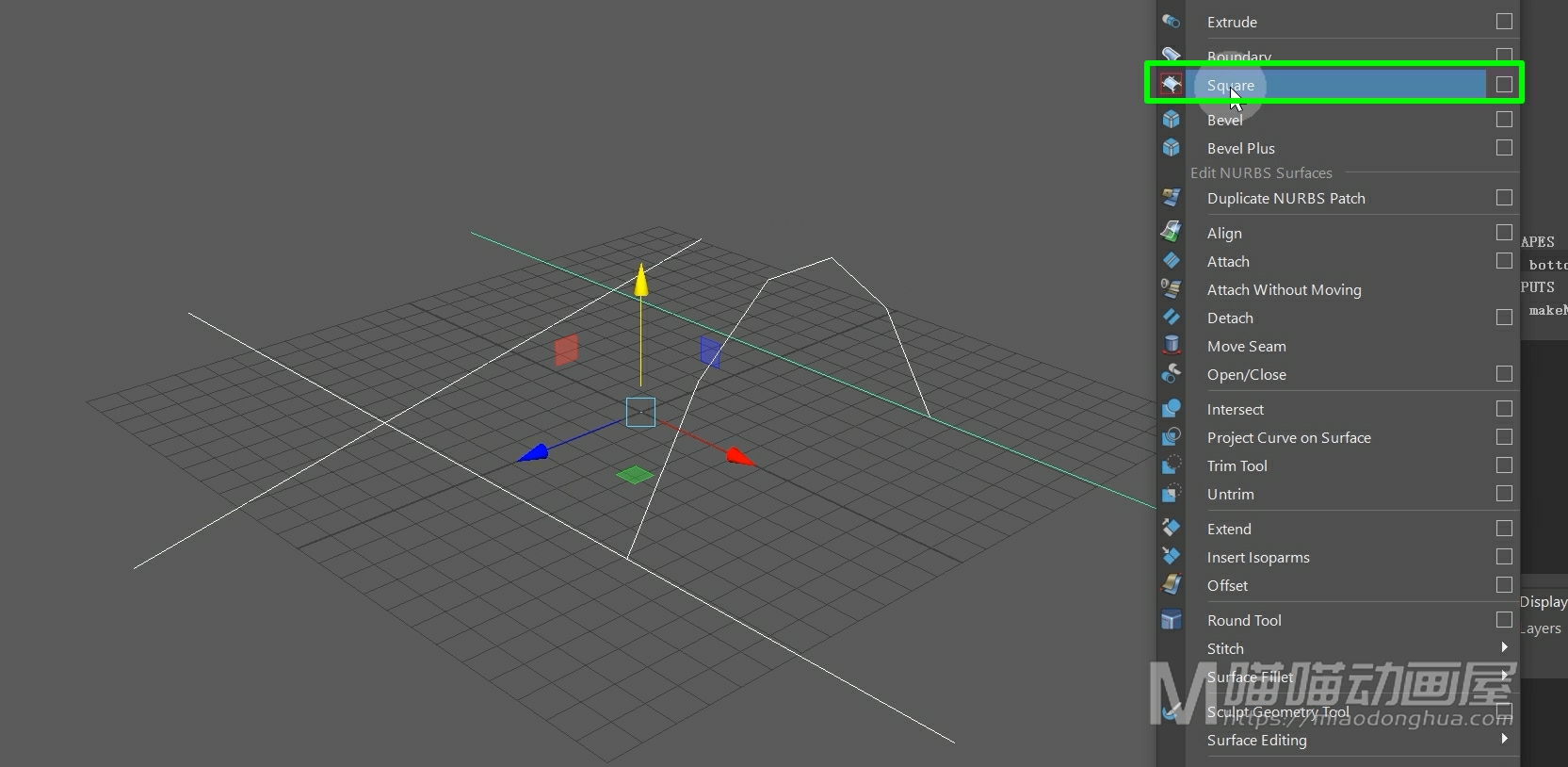
Task: Choose Square from the Surfaces menu
Action: tap(1334, 85)
